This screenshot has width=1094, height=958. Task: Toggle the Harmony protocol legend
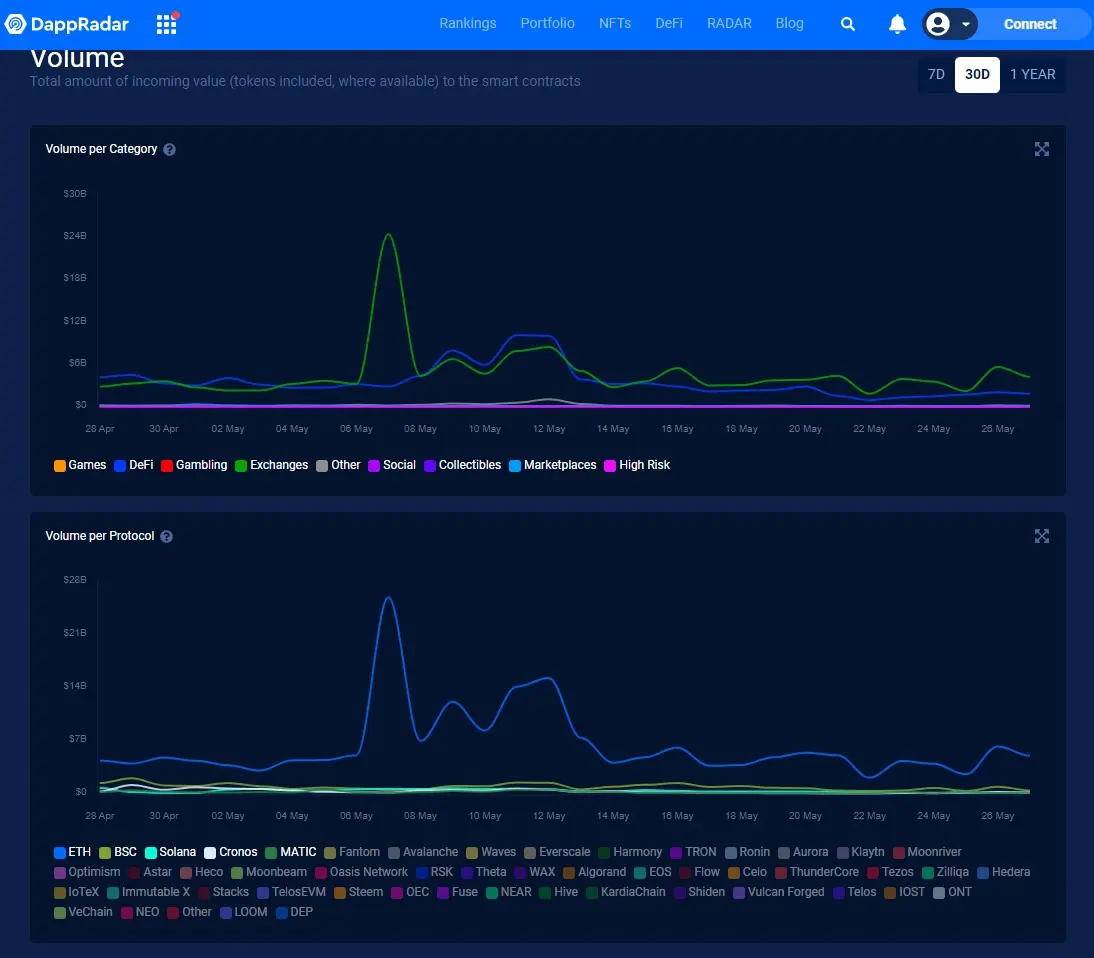point(631,853)
